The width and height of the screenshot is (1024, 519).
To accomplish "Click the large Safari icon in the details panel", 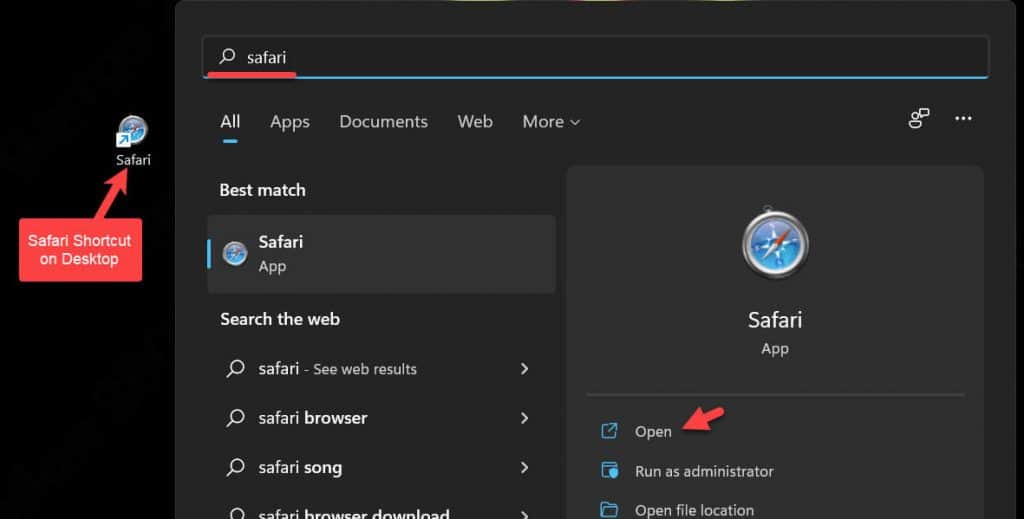I will pos(775,243).
